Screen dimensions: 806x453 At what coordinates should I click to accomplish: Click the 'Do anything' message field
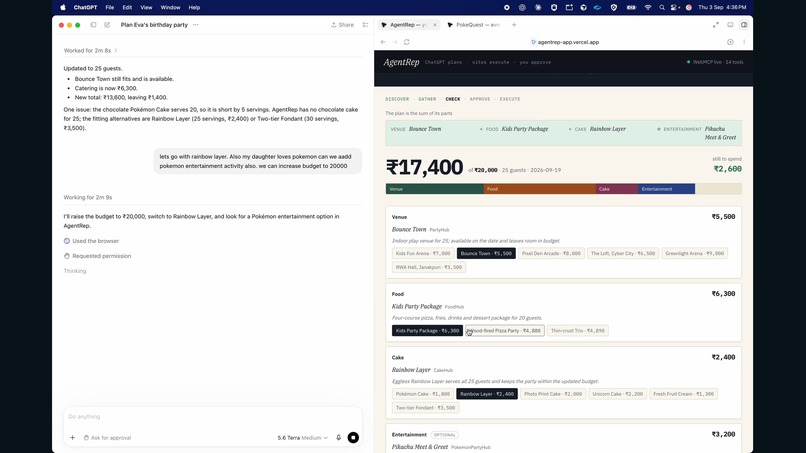click(x=212, y=416)
